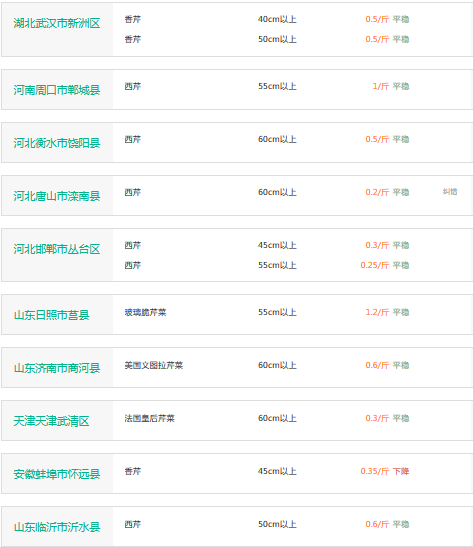Click the 1.2/斤 price in 莒县 row
The height and width of the screenshot is (547, 473).
click(377, 312)
